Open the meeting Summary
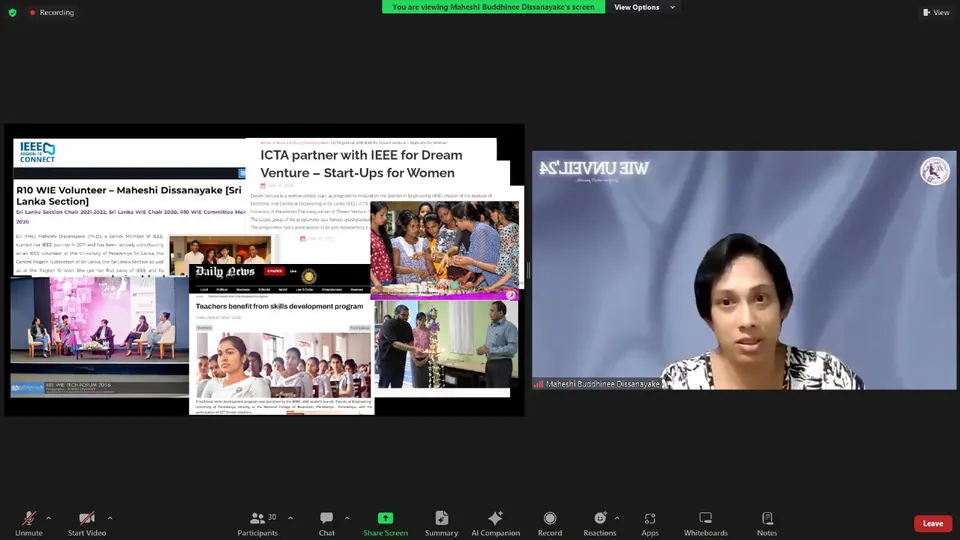 tap(441, 524)
